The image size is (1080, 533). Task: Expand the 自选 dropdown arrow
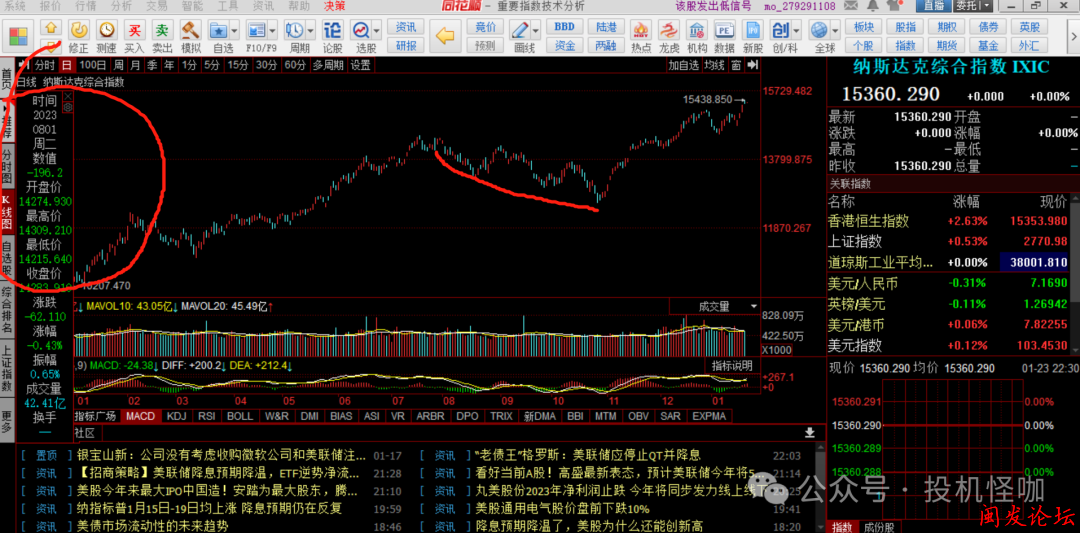pos(234,31)
